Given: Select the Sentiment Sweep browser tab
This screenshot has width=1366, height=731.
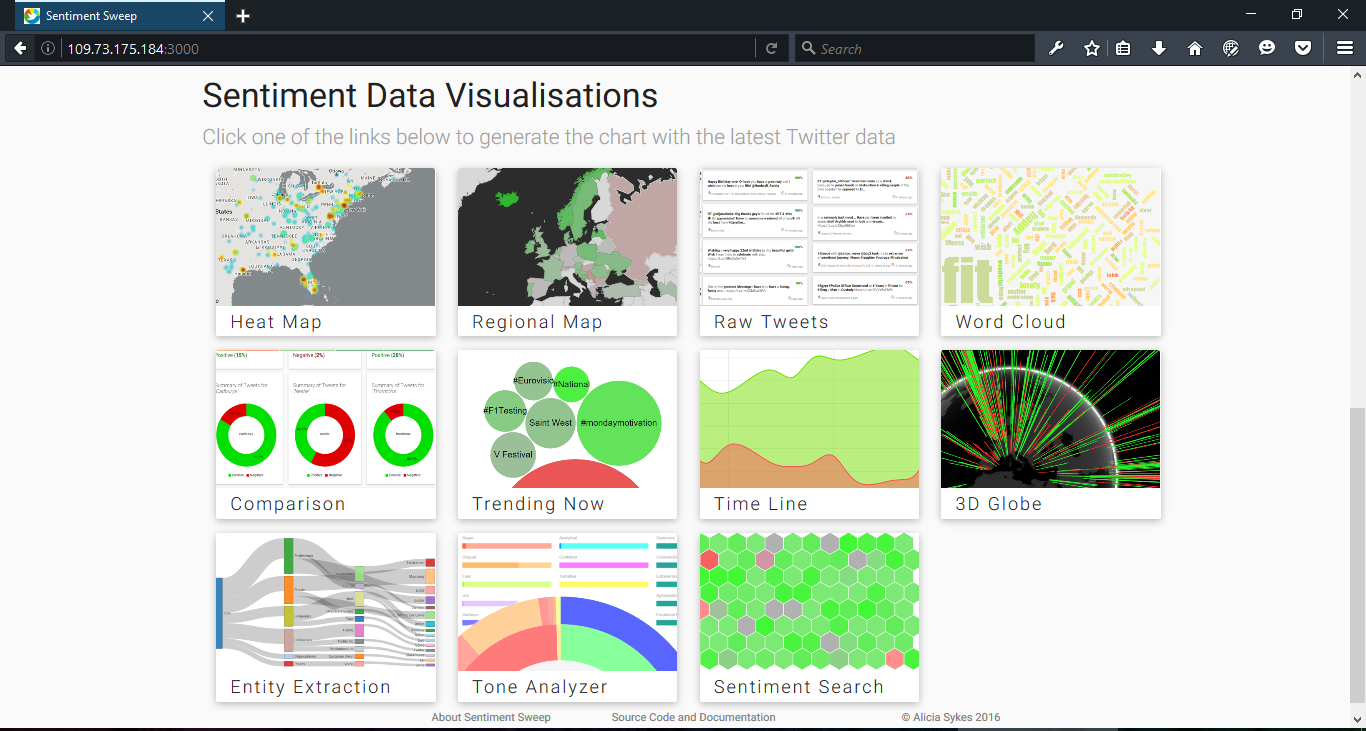Looking at the screenshot, I should 110,16.
